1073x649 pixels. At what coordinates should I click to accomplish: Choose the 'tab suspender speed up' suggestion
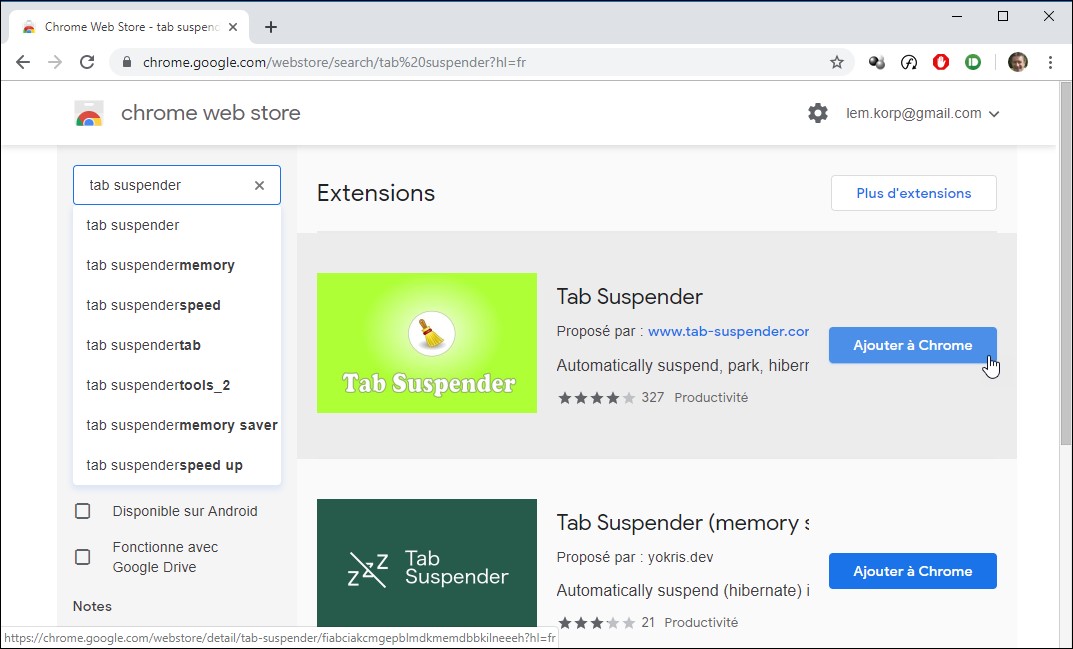point(164,465)
